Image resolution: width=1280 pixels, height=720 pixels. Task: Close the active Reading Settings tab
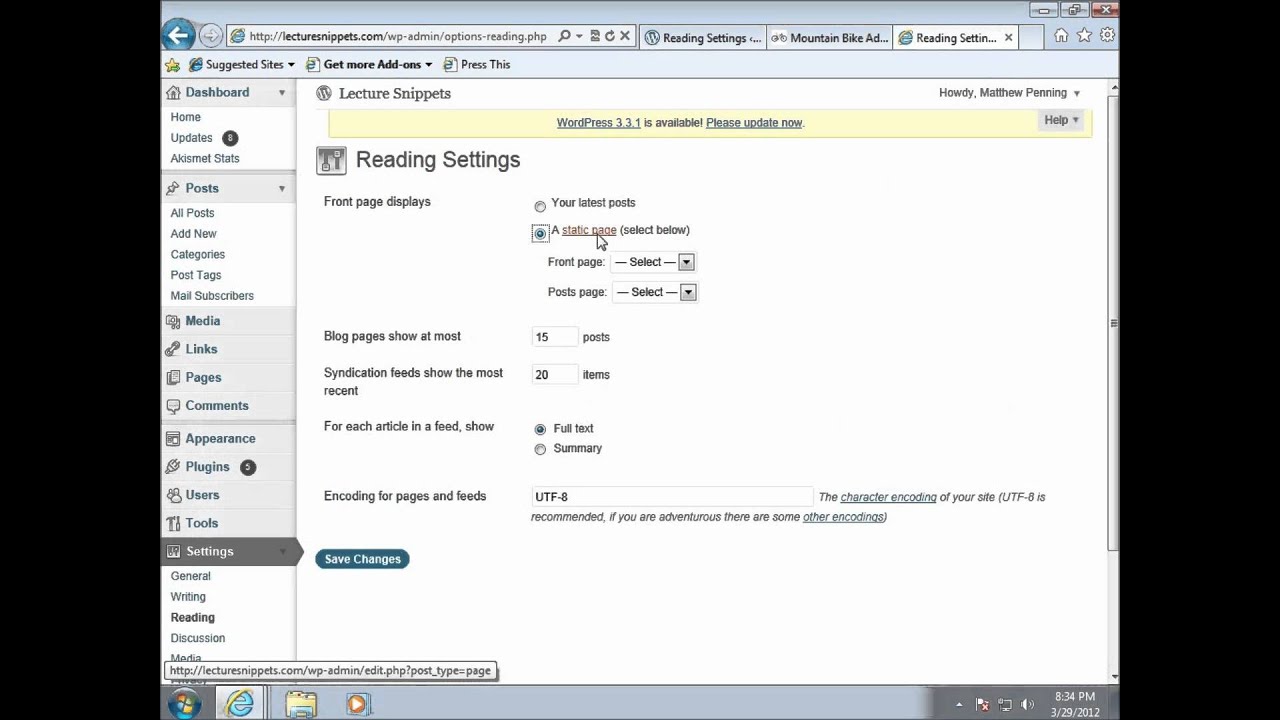click(x=1008, y=38)
